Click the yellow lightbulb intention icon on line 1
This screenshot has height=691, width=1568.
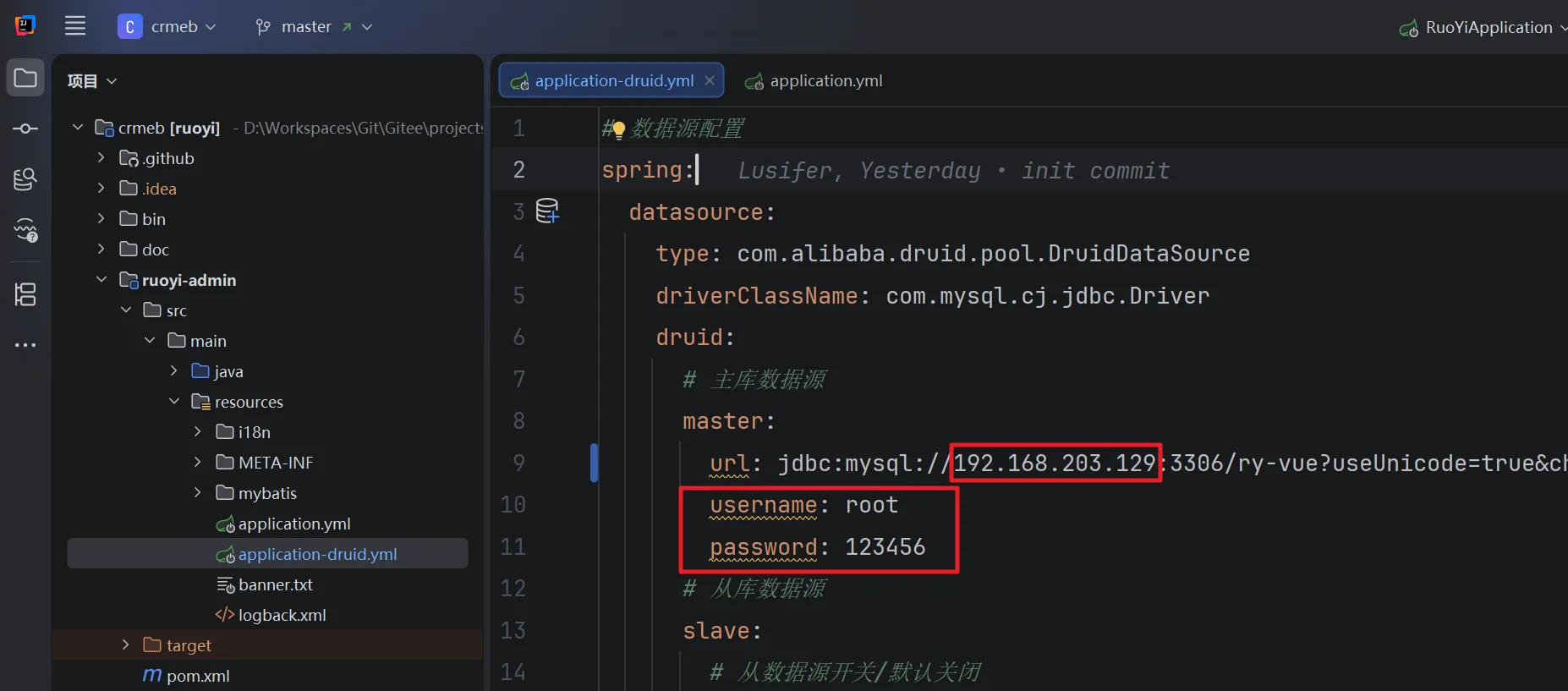618,129
